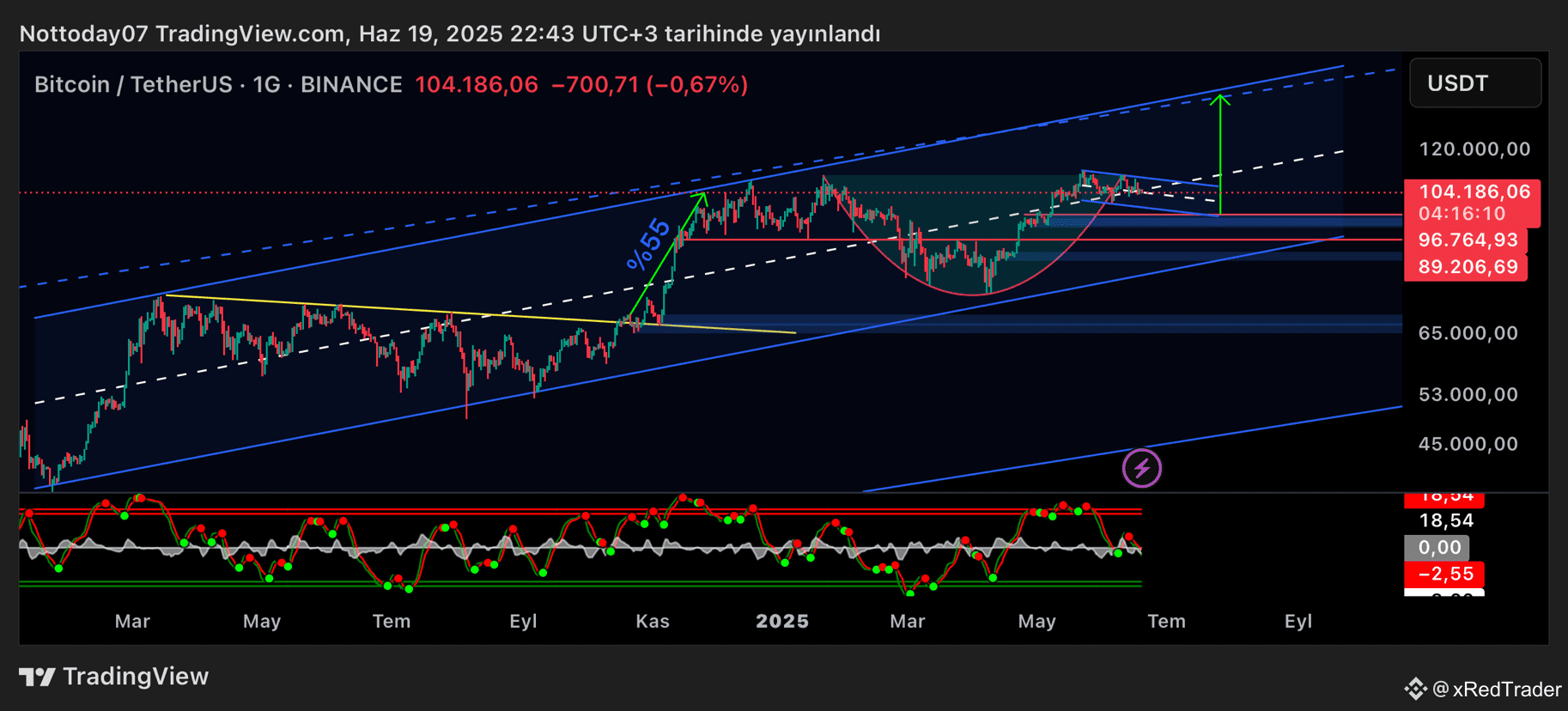Click the red 96.764,93 price level tag
The width and height of the screenshot is (1568, 711).
1466,240
